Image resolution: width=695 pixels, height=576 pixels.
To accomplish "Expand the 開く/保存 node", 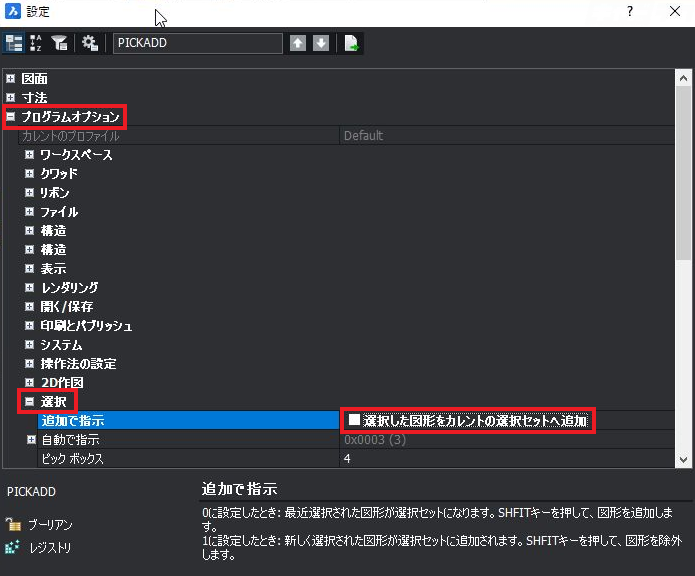I will 29,306.
